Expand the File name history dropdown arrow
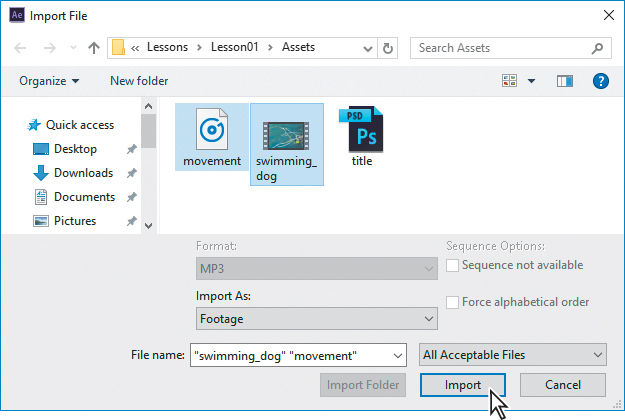 click(x=397, y=355)
